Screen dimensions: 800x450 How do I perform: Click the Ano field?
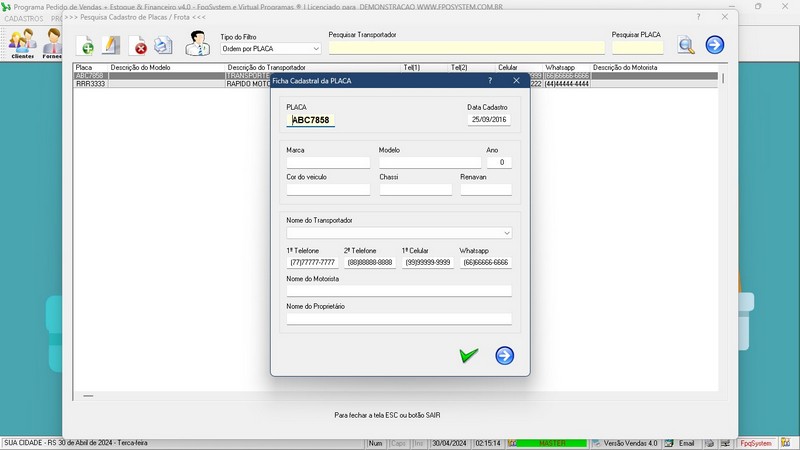tap(498, 162)
